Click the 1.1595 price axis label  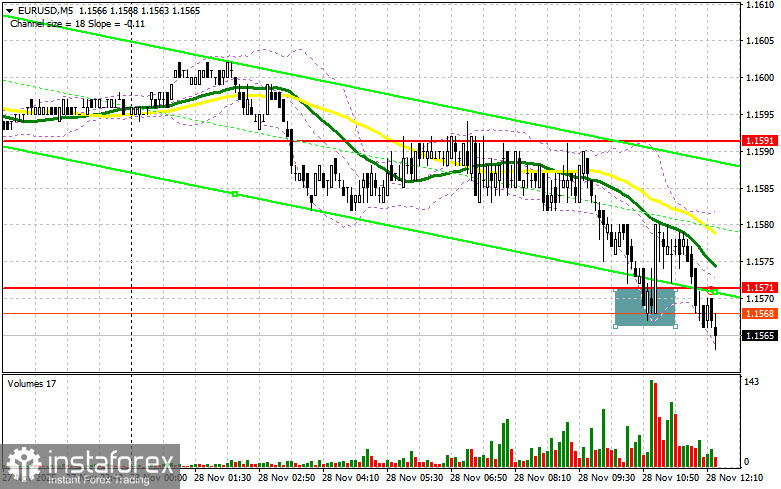(760, 115)
